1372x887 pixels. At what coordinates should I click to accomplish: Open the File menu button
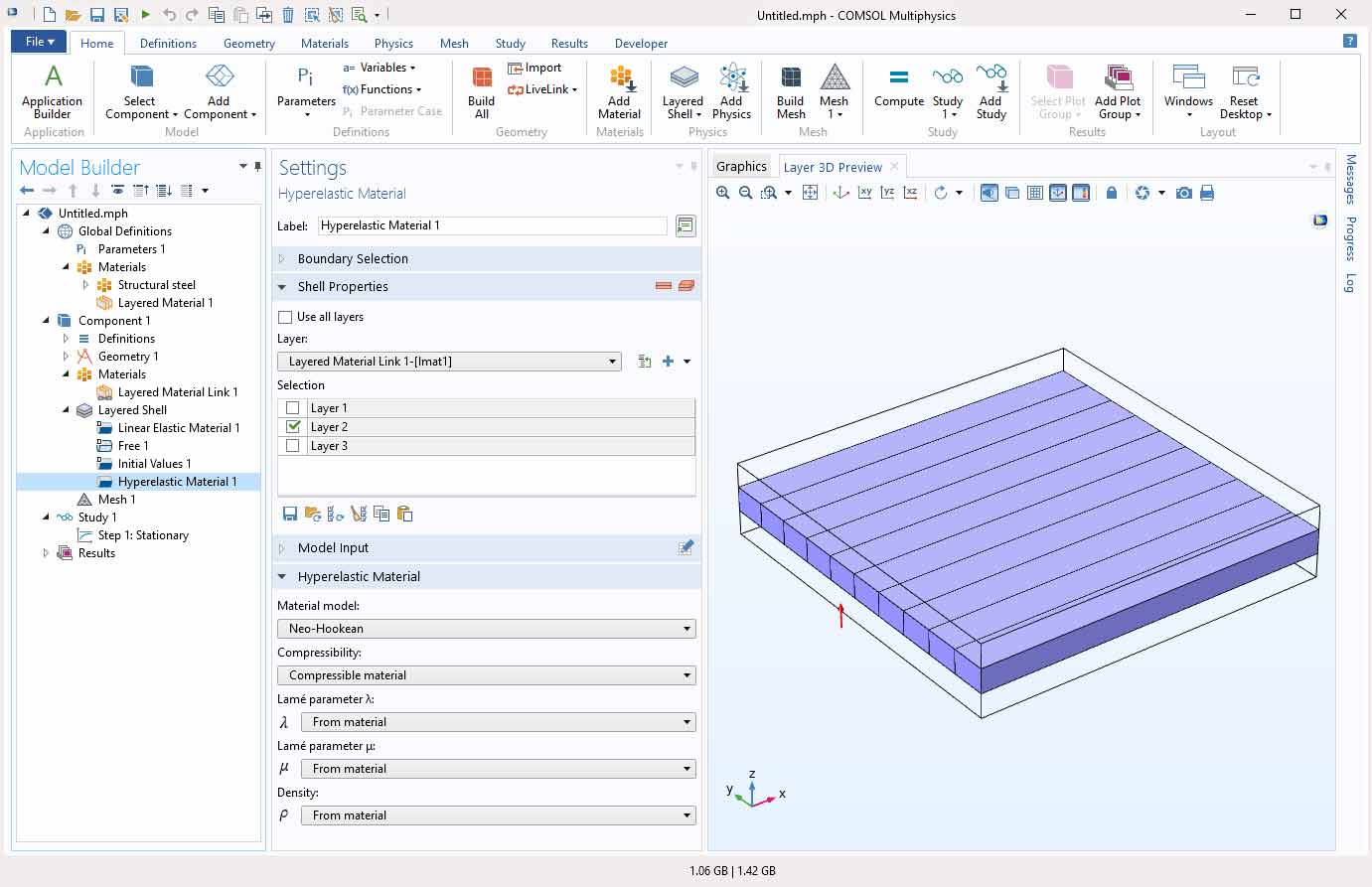(x=39, y=42)
